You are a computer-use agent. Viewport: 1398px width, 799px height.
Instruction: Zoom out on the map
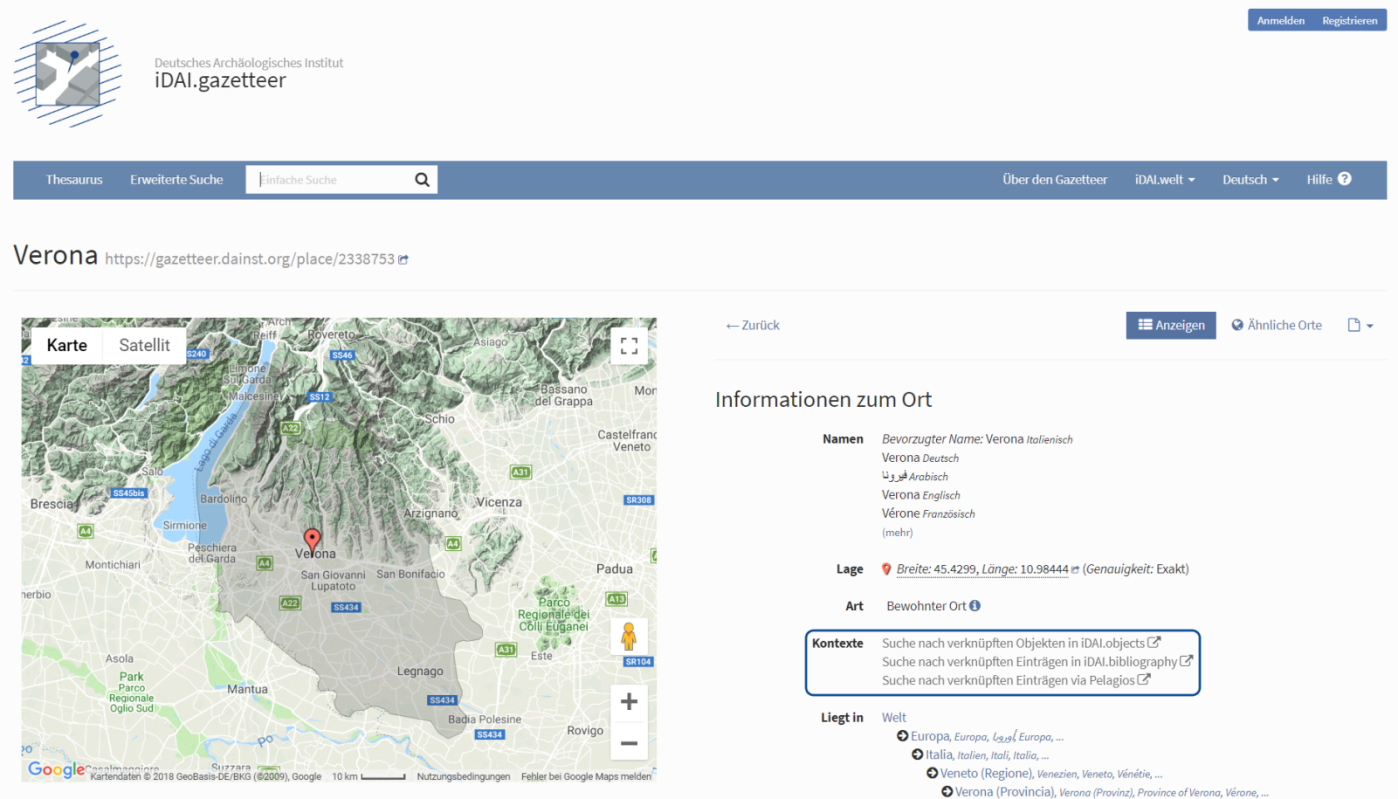point(628,743)
